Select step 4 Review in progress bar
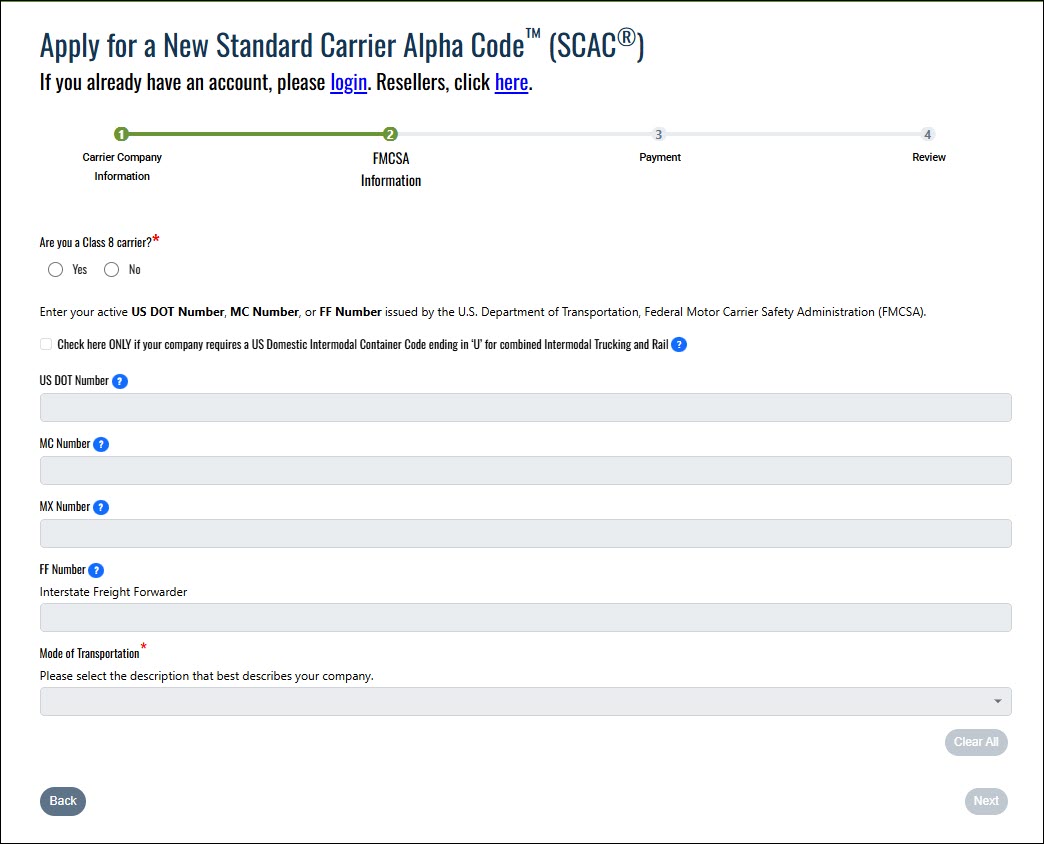The width and height of the screenshot is (1044, 844). click(x=928, y=134)
